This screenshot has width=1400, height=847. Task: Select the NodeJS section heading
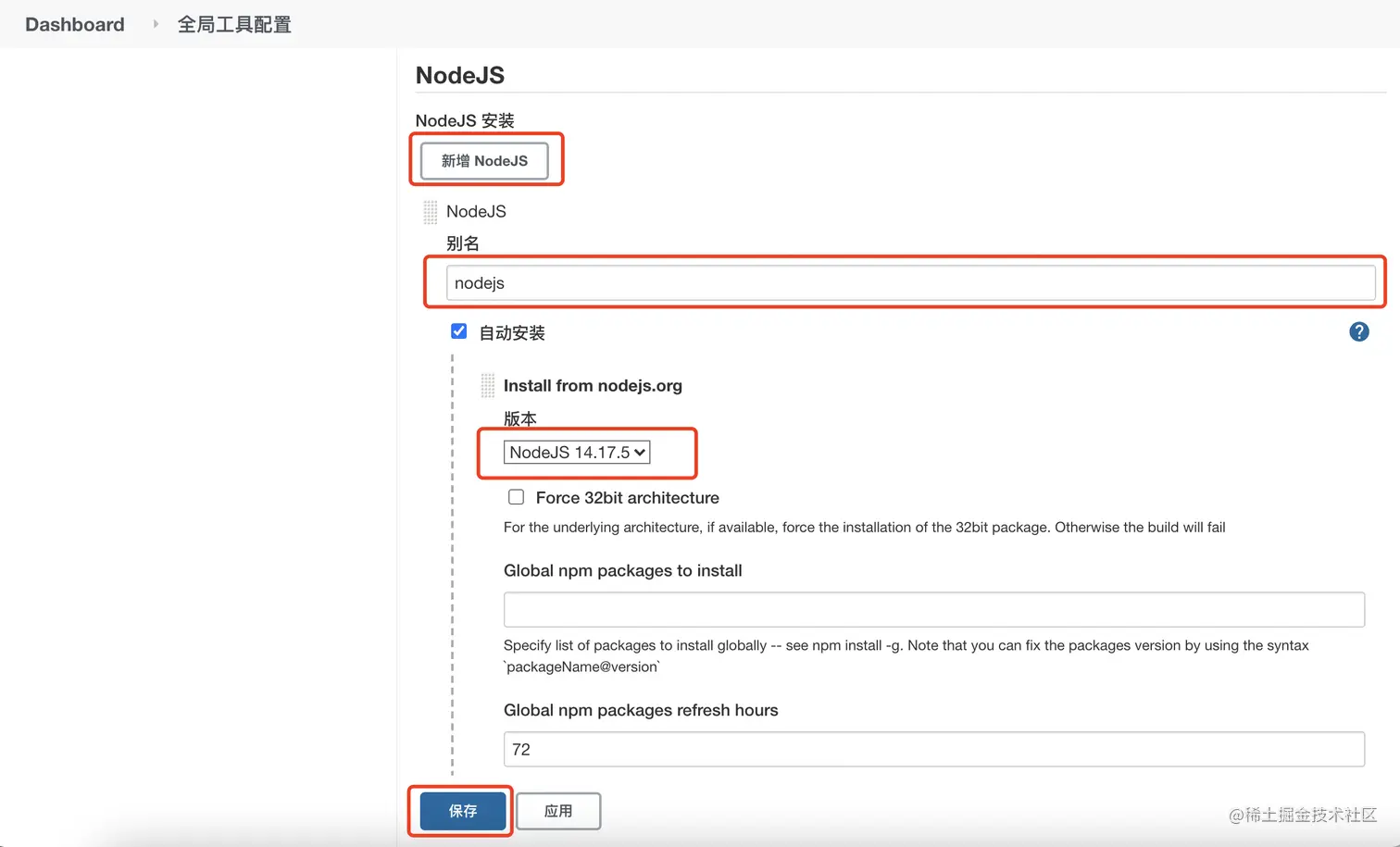point(460,75)
